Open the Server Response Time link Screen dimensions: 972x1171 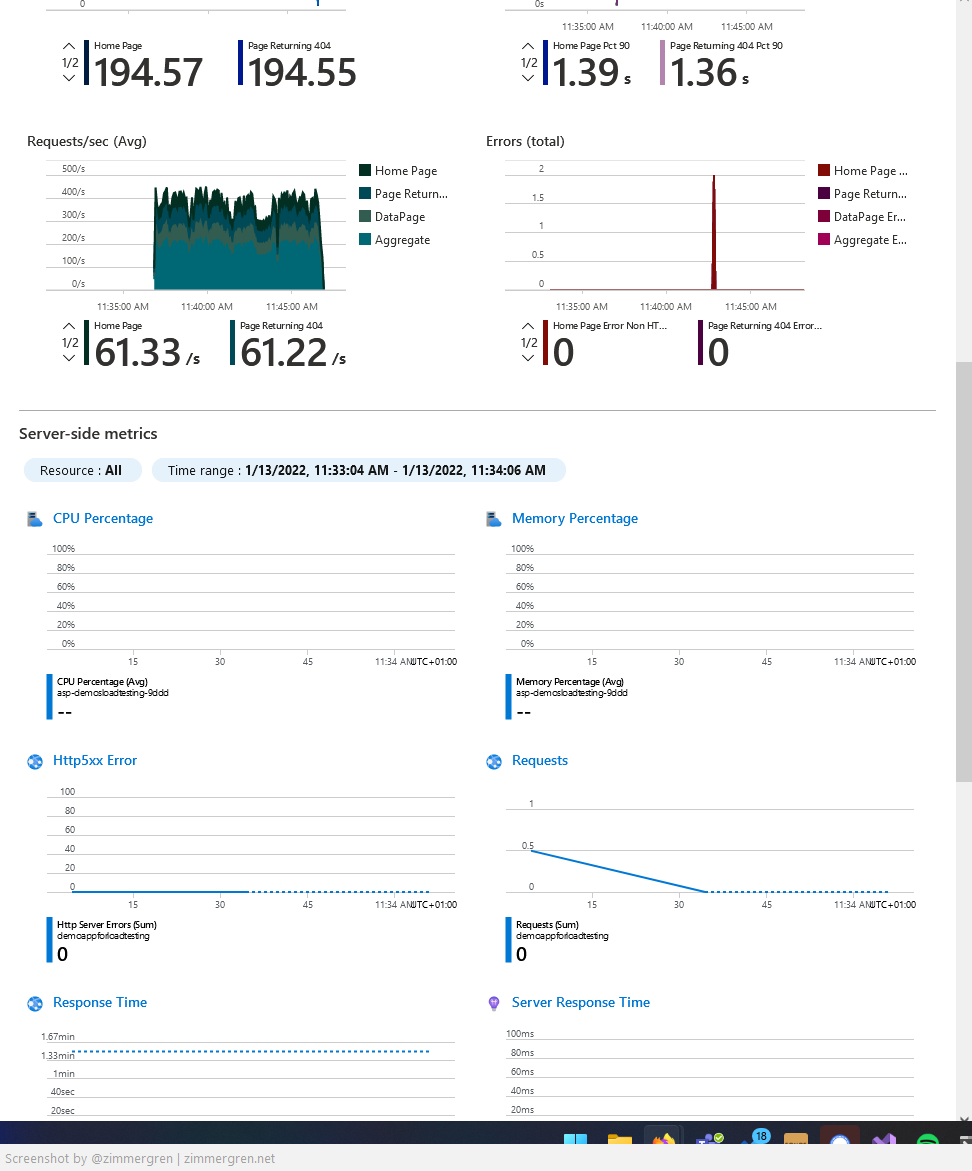(x=580, y=1003)
